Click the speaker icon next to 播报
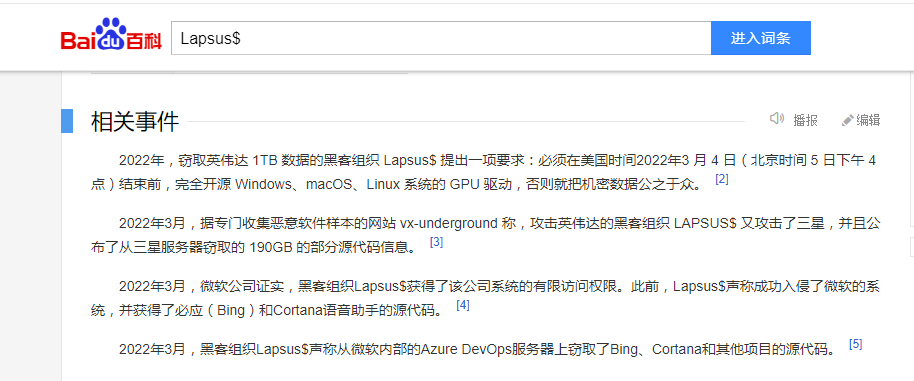Screen dimensions: 914x381 coord(777,119)
